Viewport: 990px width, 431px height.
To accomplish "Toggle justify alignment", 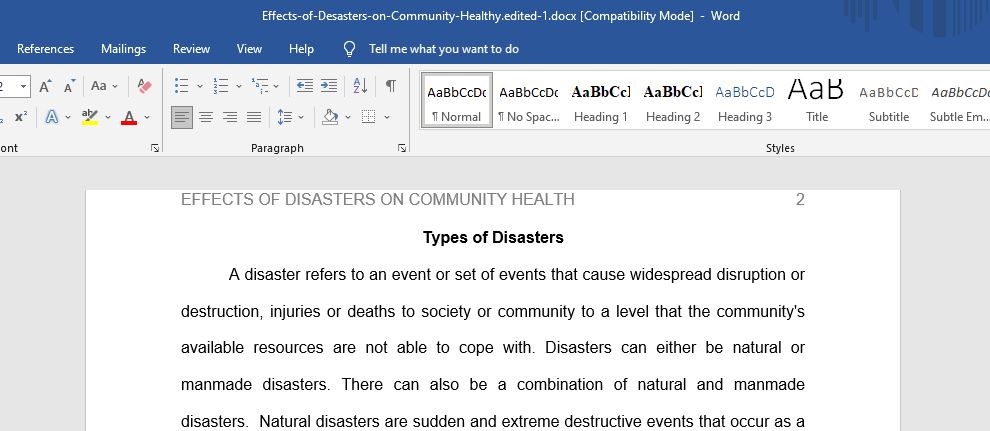I will pos(254,117).
